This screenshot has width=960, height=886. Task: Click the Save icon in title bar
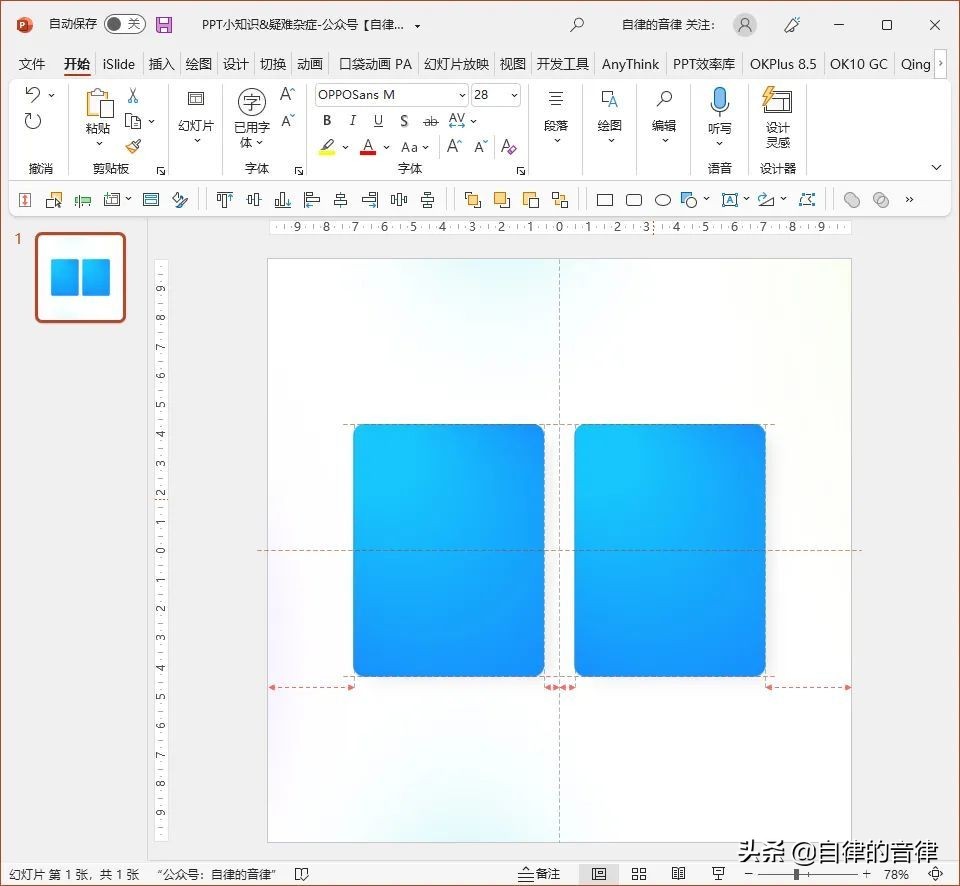point(164,25)
